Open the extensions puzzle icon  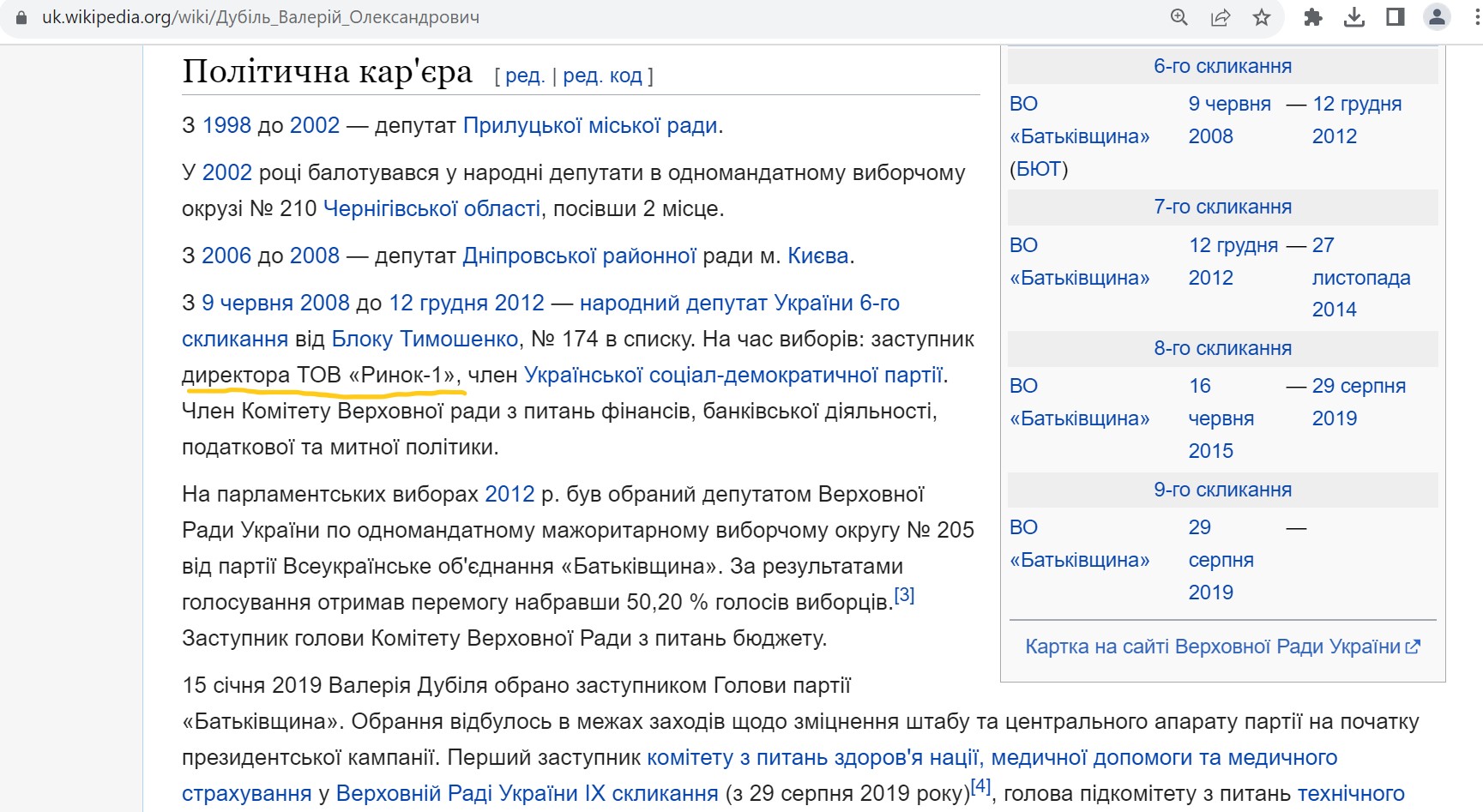pyautogui.click(x=1312, y=17)
